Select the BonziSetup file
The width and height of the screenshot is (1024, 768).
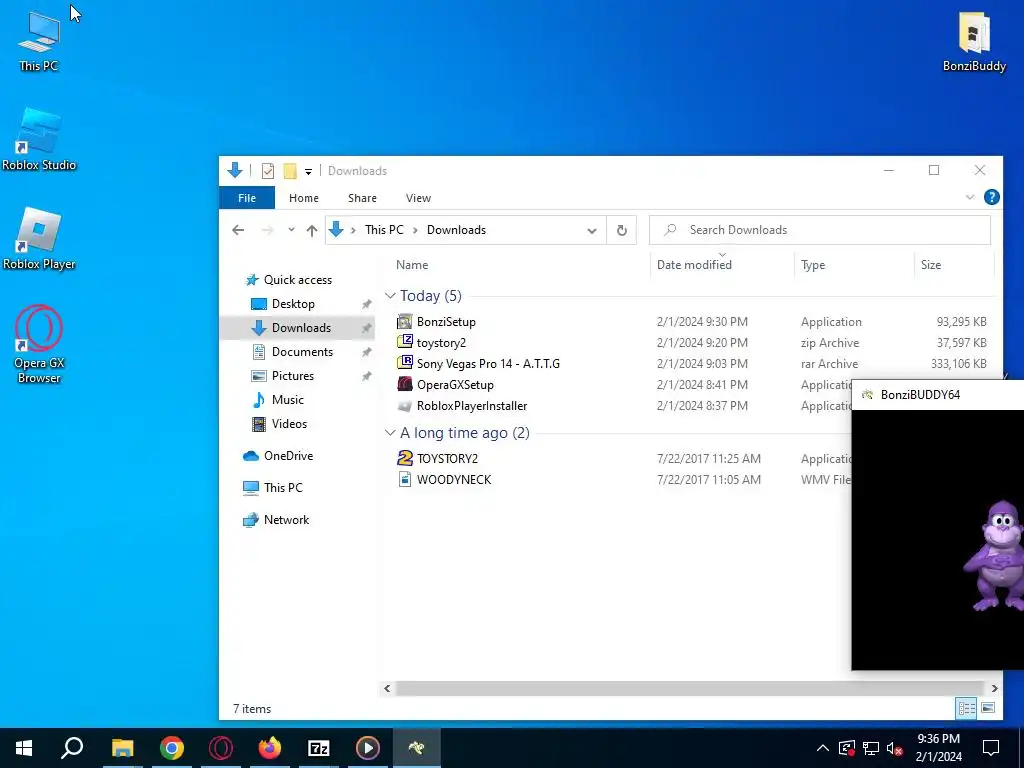[x=446, y=321]
